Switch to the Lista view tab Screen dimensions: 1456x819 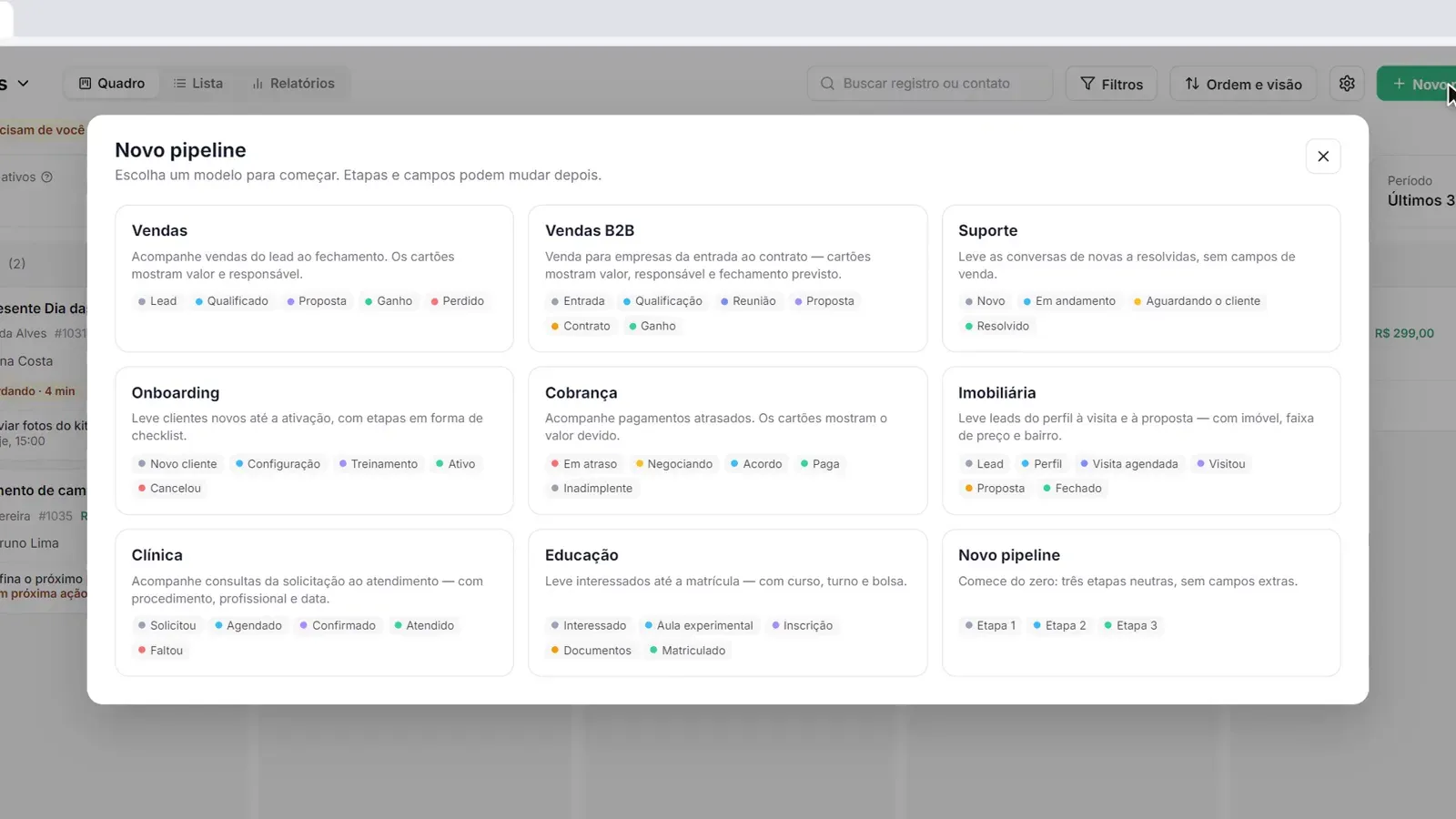tap(198, 84)
